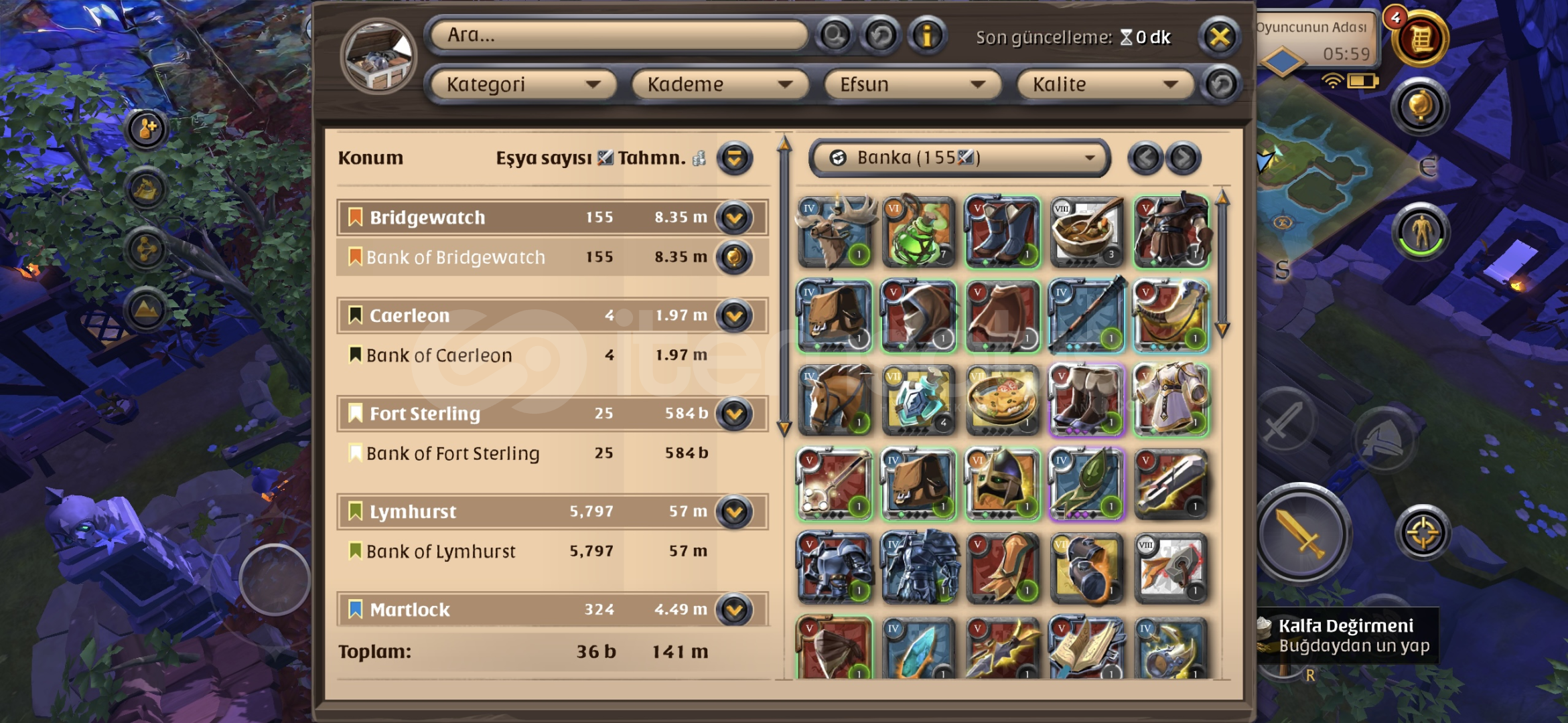Go to the next bank tab arrow
Image resolution: width=1568 pixels, height=723 pixels.
click(x=1184, y=158)
